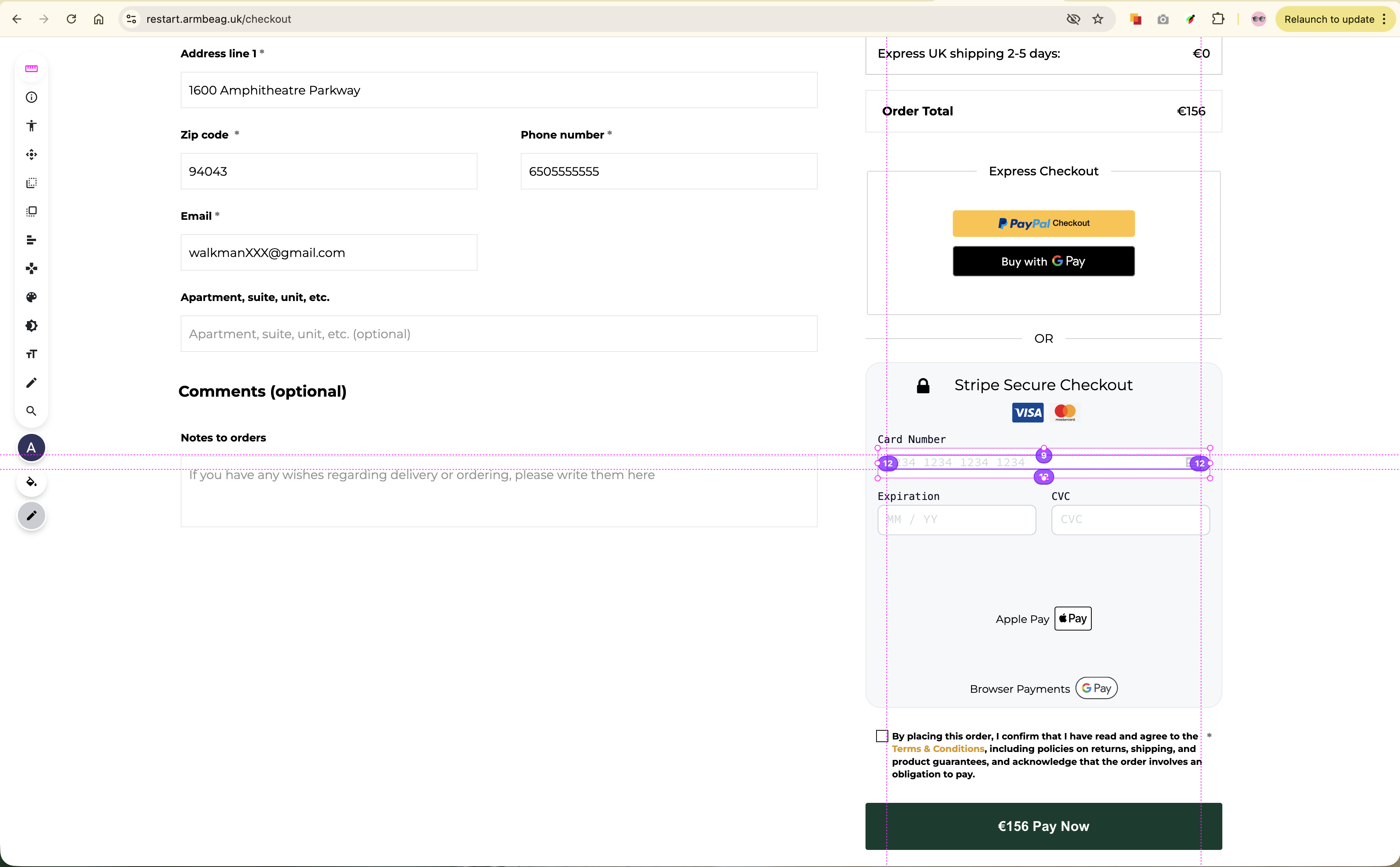Open the Terms & Conditions link
The height and width of the screenshot is (867, 1400).
pyautogui.click(x=937, y=749)
